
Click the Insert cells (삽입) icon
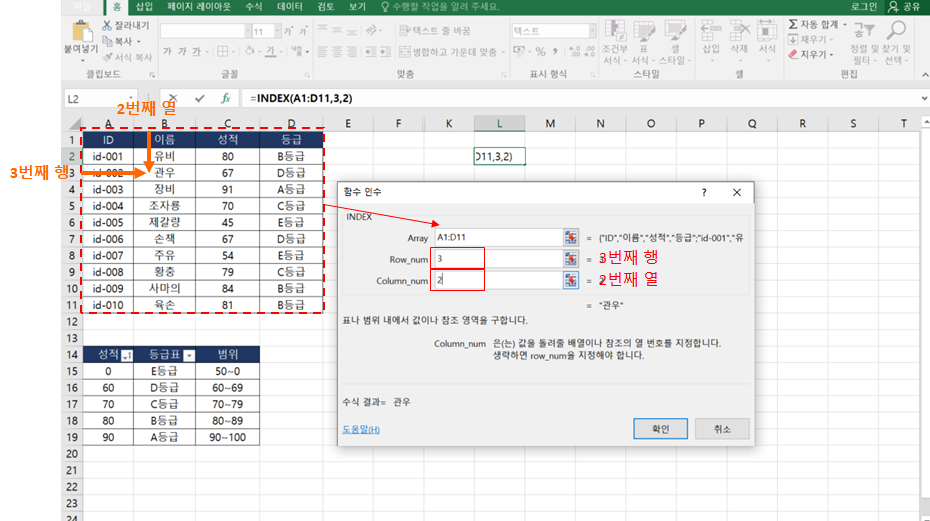point(711,31)
